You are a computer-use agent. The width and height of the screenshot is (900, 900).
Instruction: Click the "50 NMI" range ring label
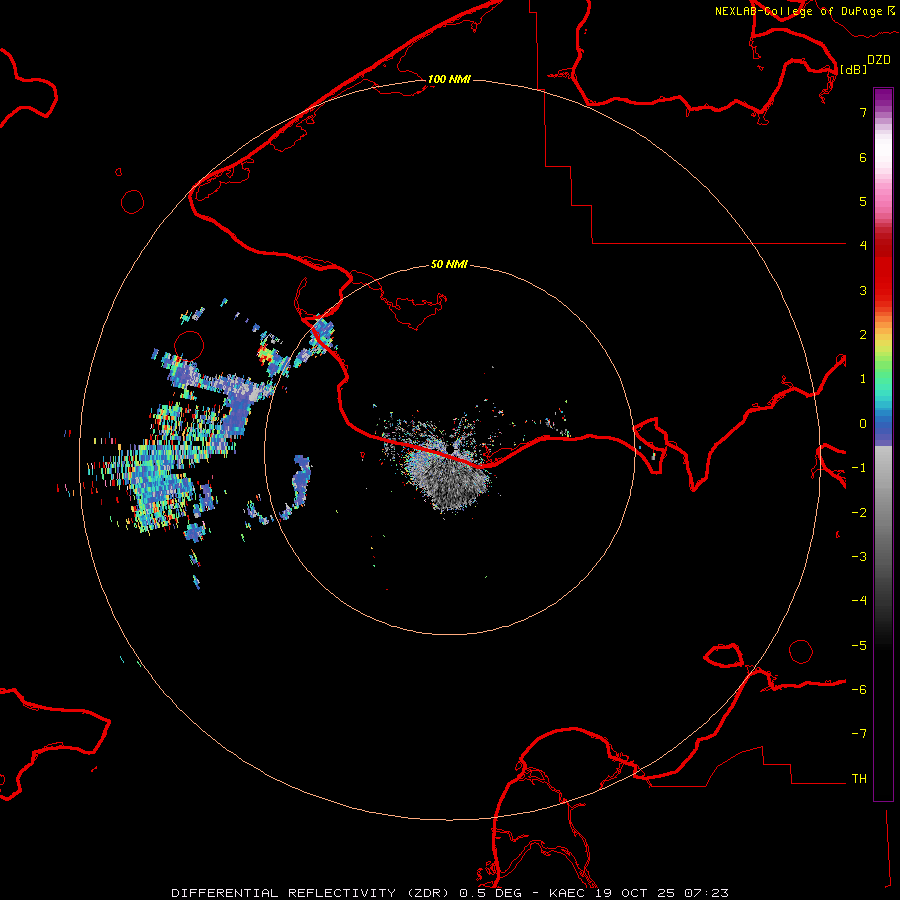pyautogui.click(x=449, y=264)
